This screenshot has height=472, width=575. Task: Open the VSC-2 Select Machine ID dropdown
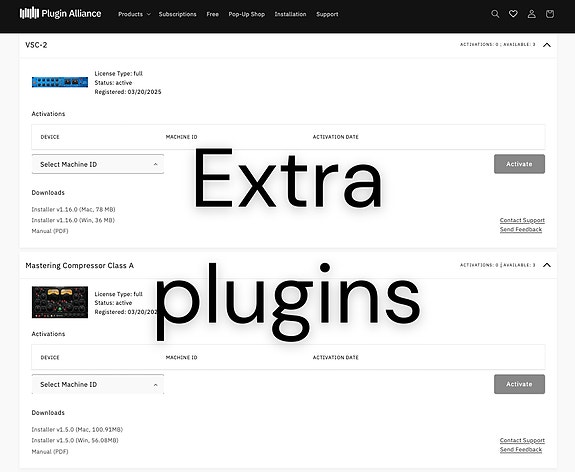[98, 164]
